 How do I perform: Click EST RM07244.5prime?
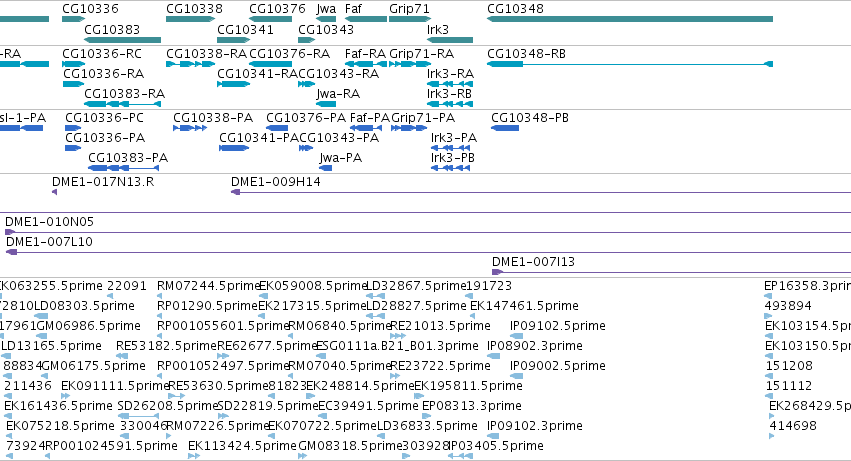tap(209, 286)
